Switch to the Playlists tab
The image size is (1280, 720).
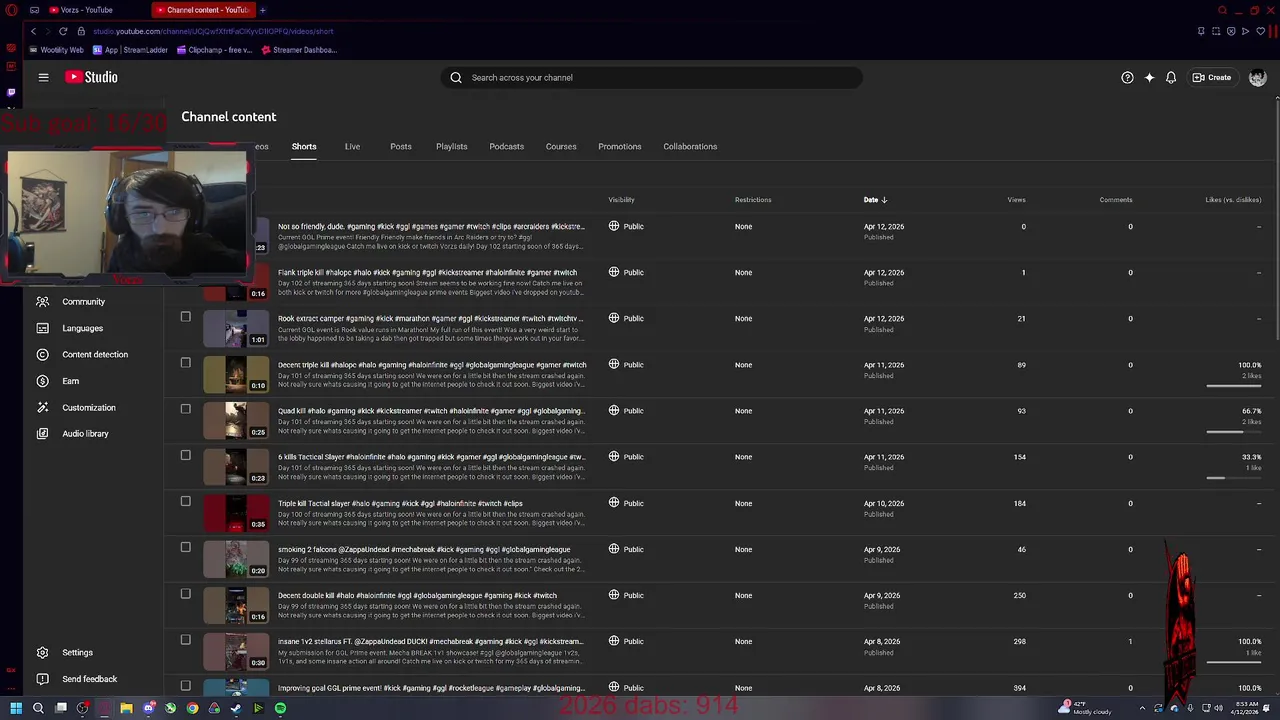point(452,146)
